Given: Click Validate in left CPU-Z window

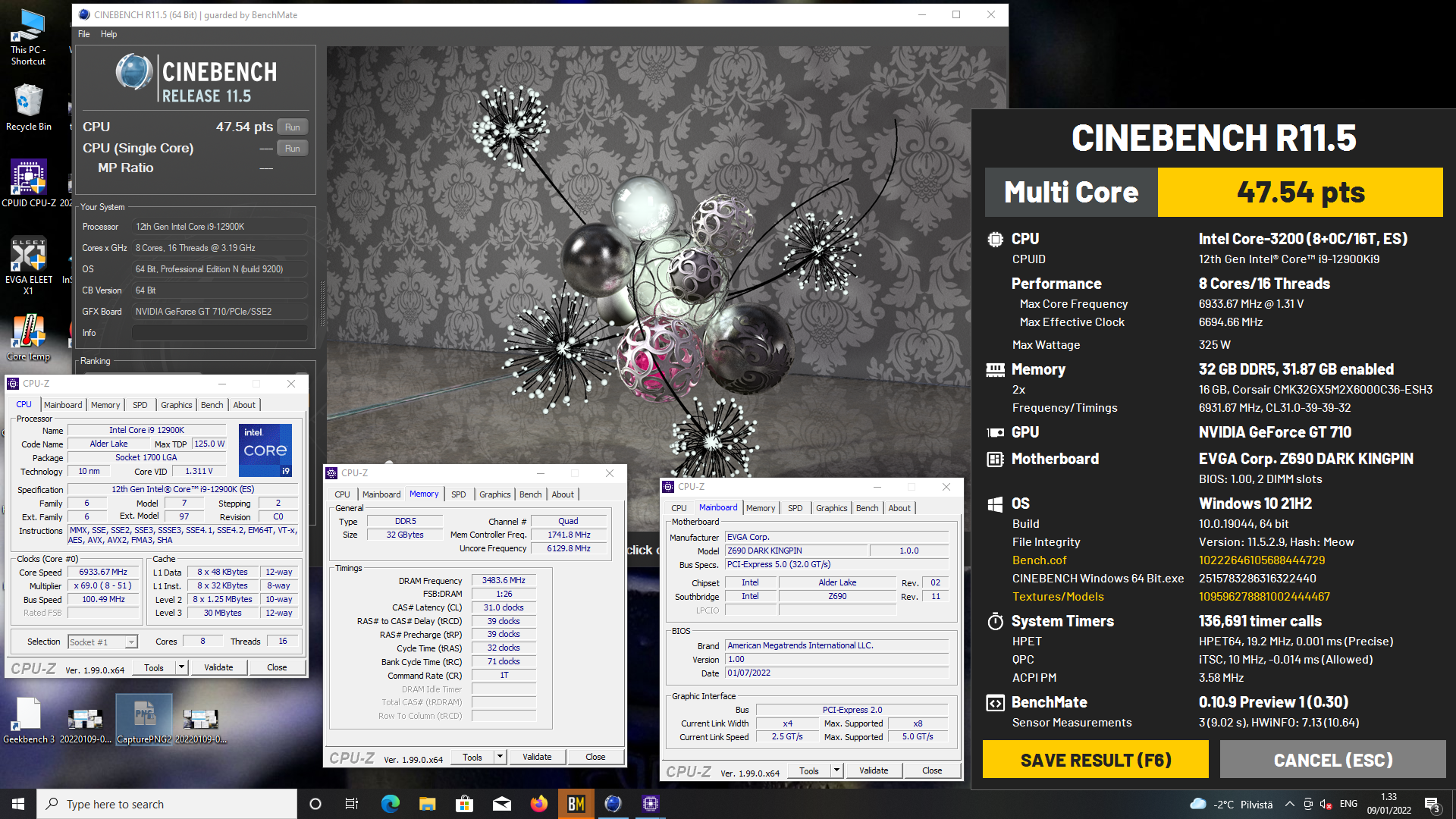Looking at the screenshot, I should 218,667.
